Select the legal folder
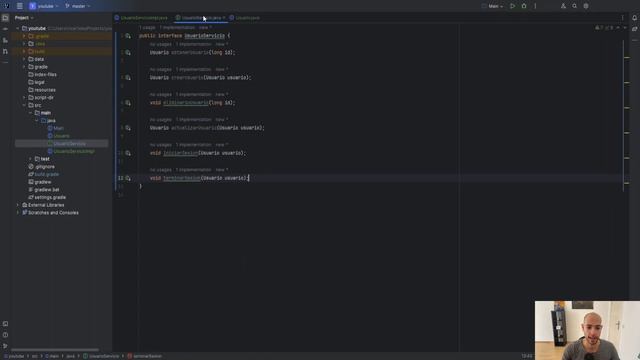 tap(36, 82)
